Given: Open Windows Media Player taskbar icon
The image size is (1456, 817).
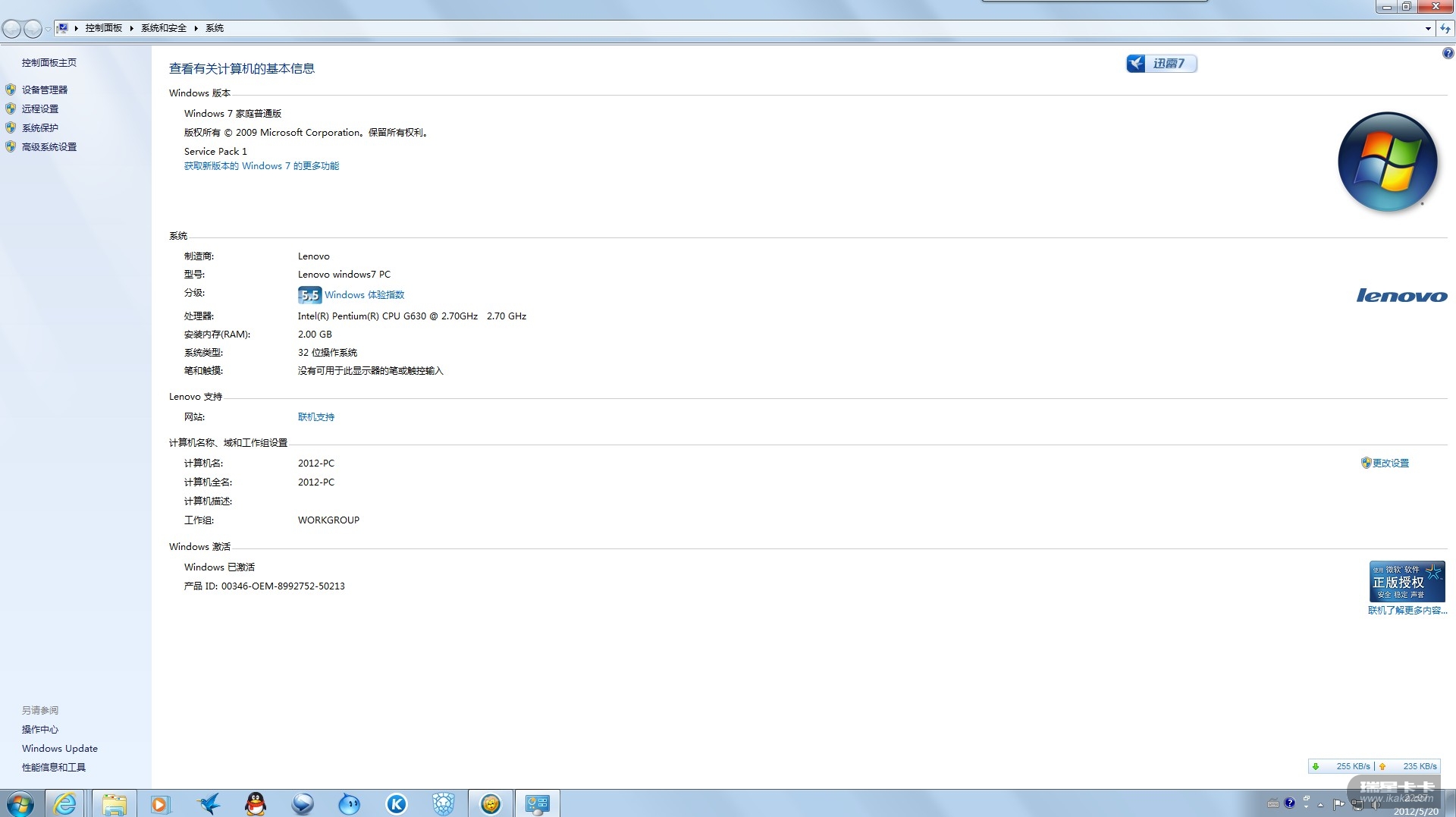Looking at the screenshot, I should click(160, 803).
